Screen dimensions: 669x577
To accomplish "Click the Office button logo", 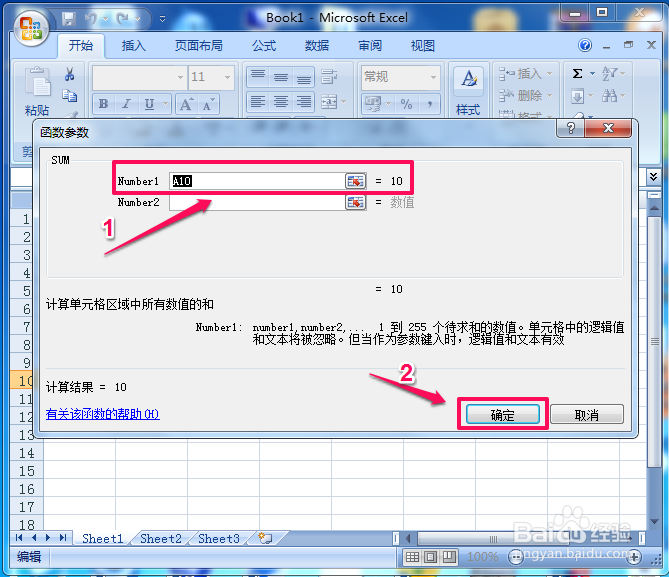I will pos(31,28).
